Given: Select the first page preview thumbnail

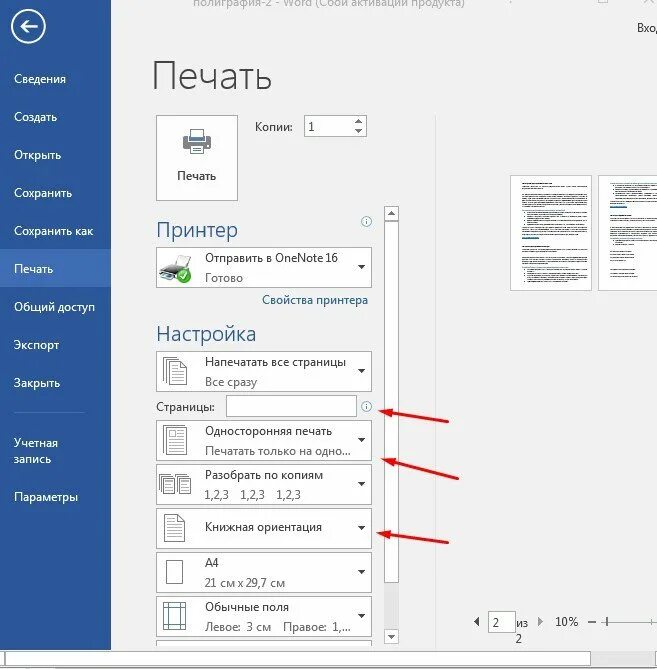Looking at the screenshot, I should (551, 233).
